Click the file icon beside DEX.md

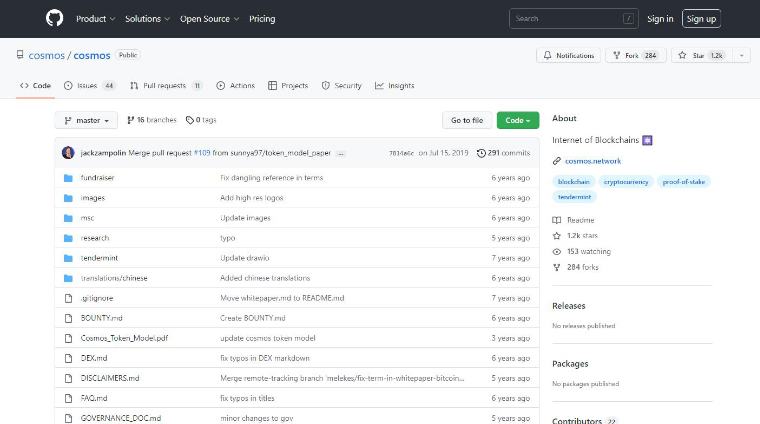click(x=68, y=358)
